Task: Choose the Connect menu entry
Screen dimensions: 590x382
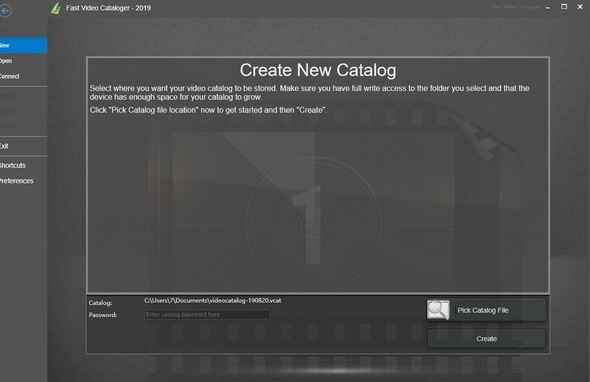Action: point(23,76)
